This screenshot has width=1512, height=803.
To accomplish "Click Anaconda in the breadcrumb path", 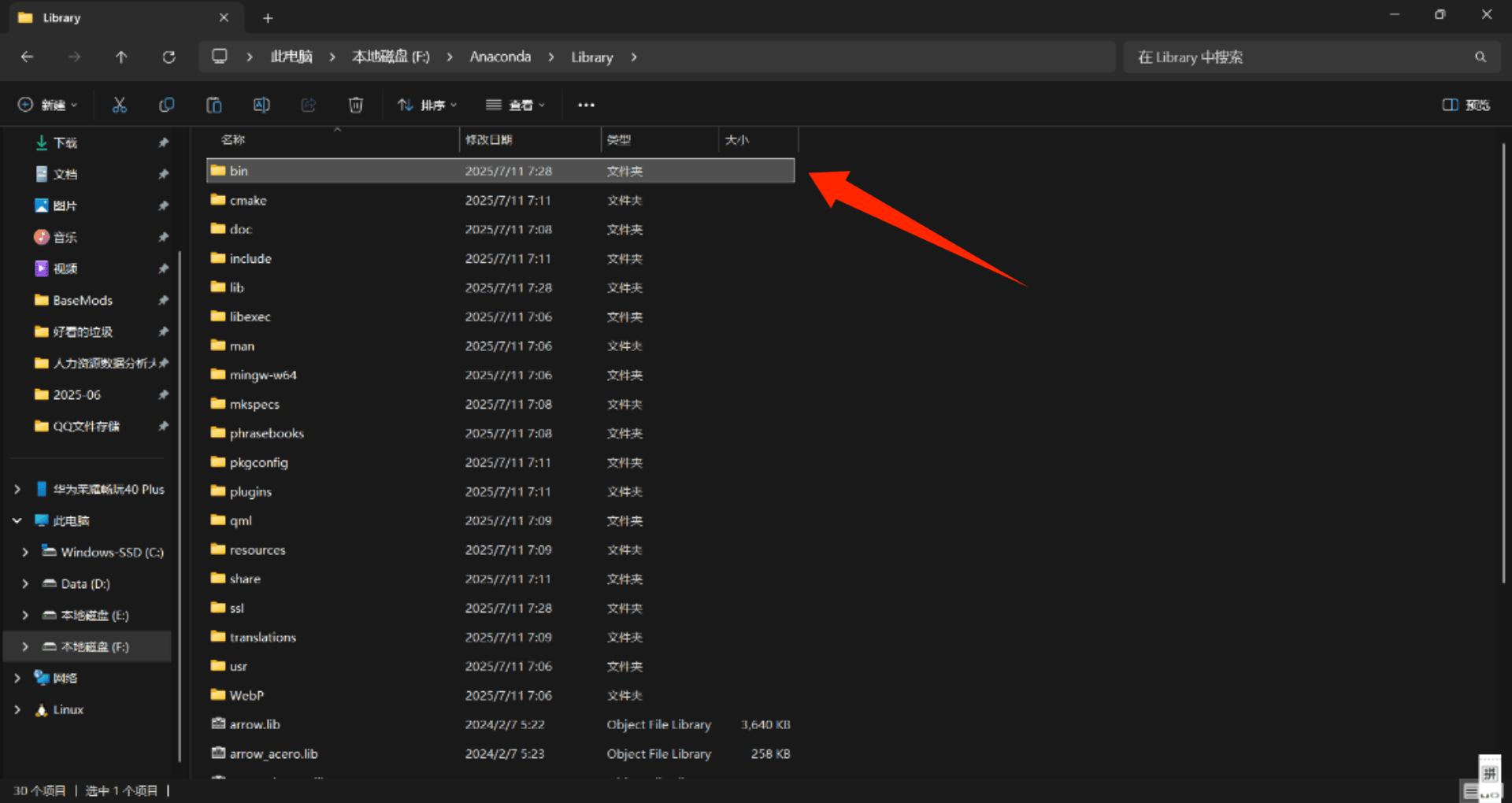I will click(500, 57).
